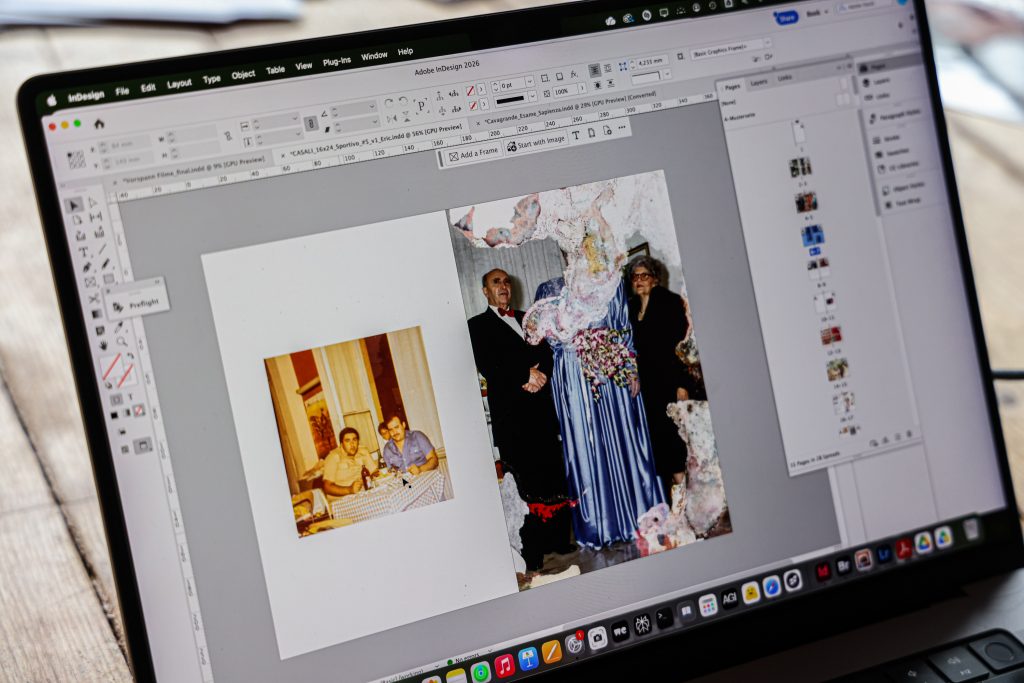Click the Flip Horizontal icon
The width and height of the screenshot is (1024, 683).
coord(391,119)
